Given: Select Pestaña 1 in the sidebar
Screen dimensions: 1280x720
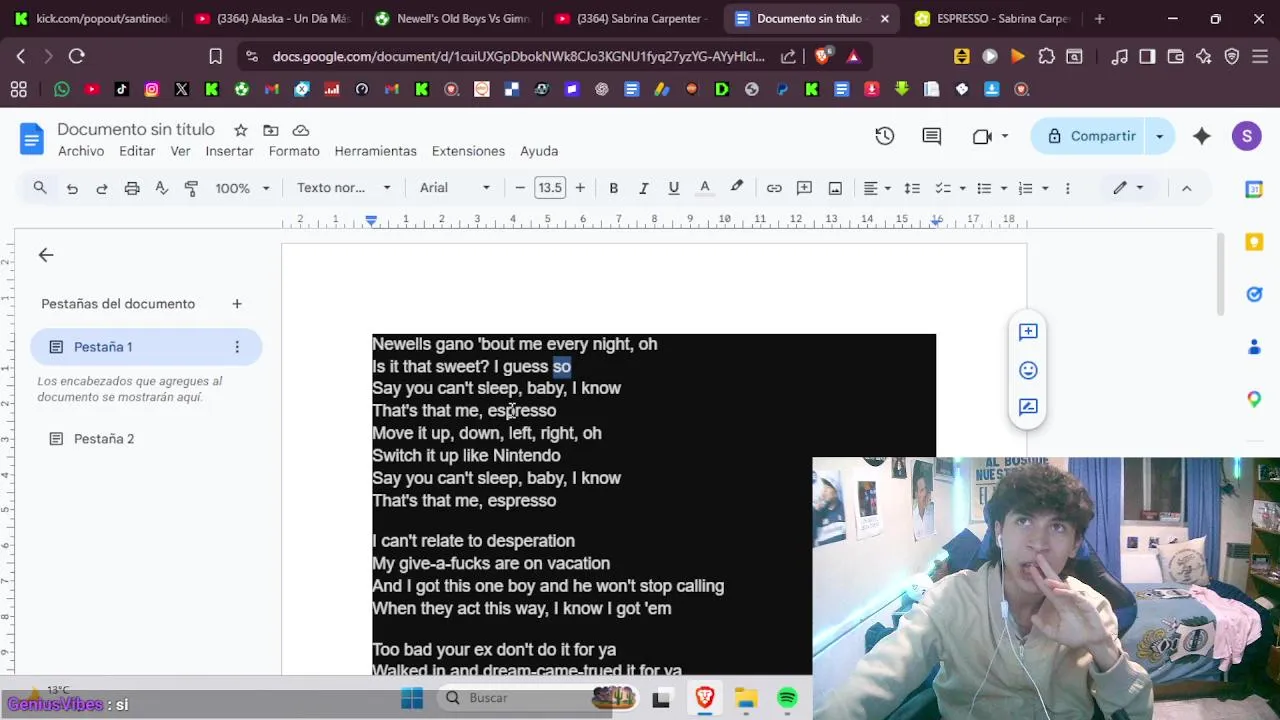Looking at the screenshot, I should [x=145, y=347].
